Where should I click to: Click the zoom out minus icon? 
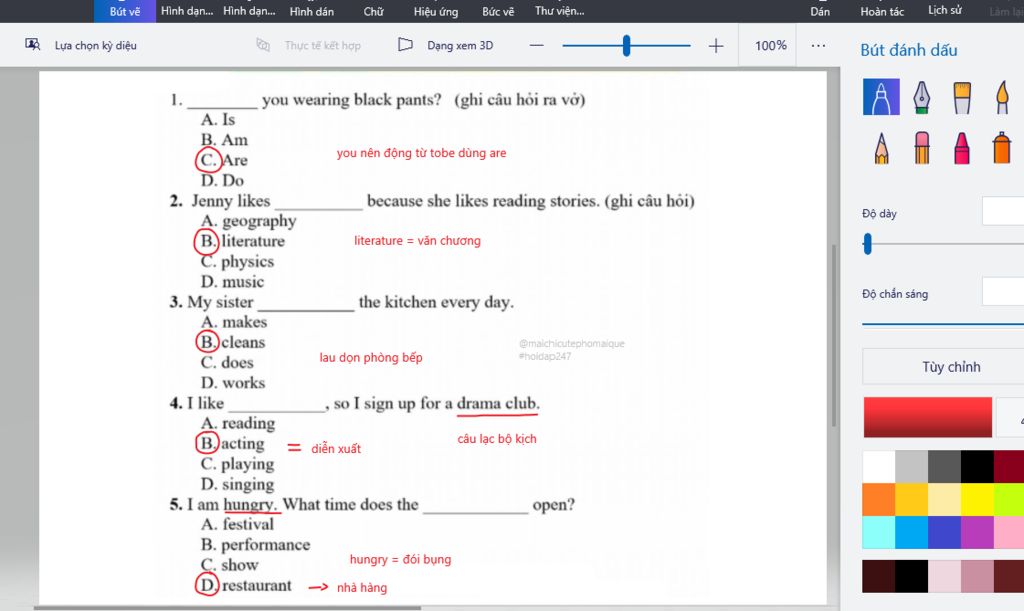point(537,46)
